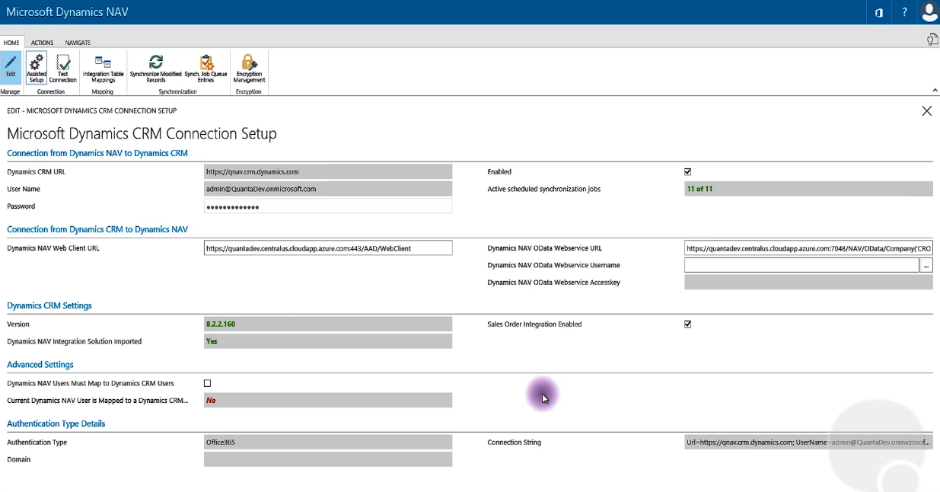Toggle the Enabled checkbox
Image resolution: width=940 pixels, height=492 pixels.
688,171
